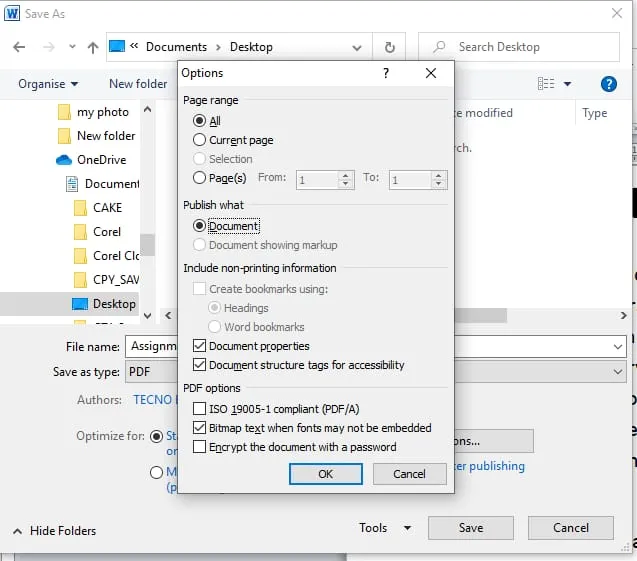Screen dimensions: 637x561
Task: Select the Corel folder
Action: (x=98, y=232)
